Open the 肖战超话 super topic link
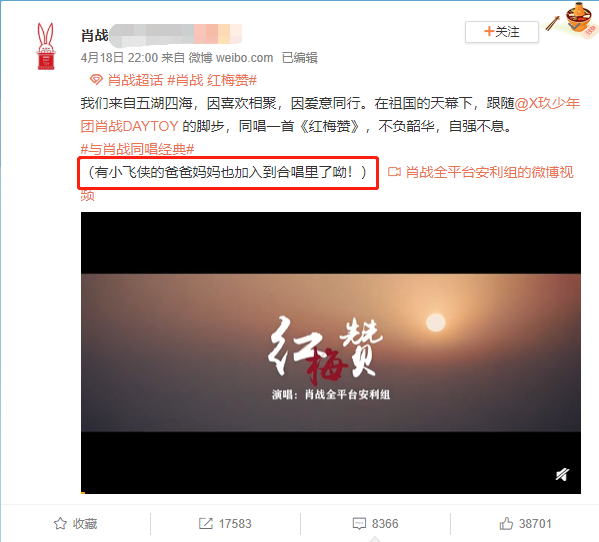This screenshot has height=542, width=599. 135,80
